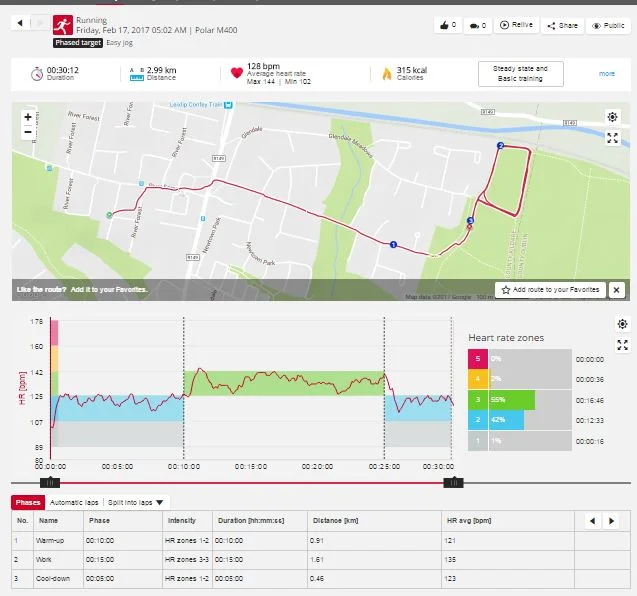Zoom in on the route map
Screen dimensions: 637x596
(28, 117)
